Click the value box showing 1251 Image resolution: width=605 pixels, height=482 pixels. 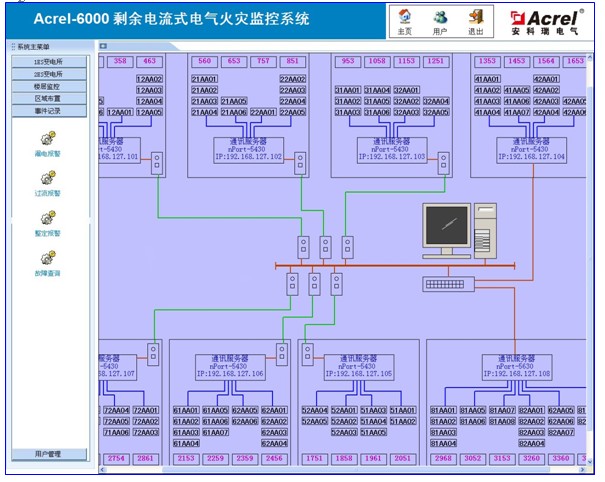coord(436,61)
